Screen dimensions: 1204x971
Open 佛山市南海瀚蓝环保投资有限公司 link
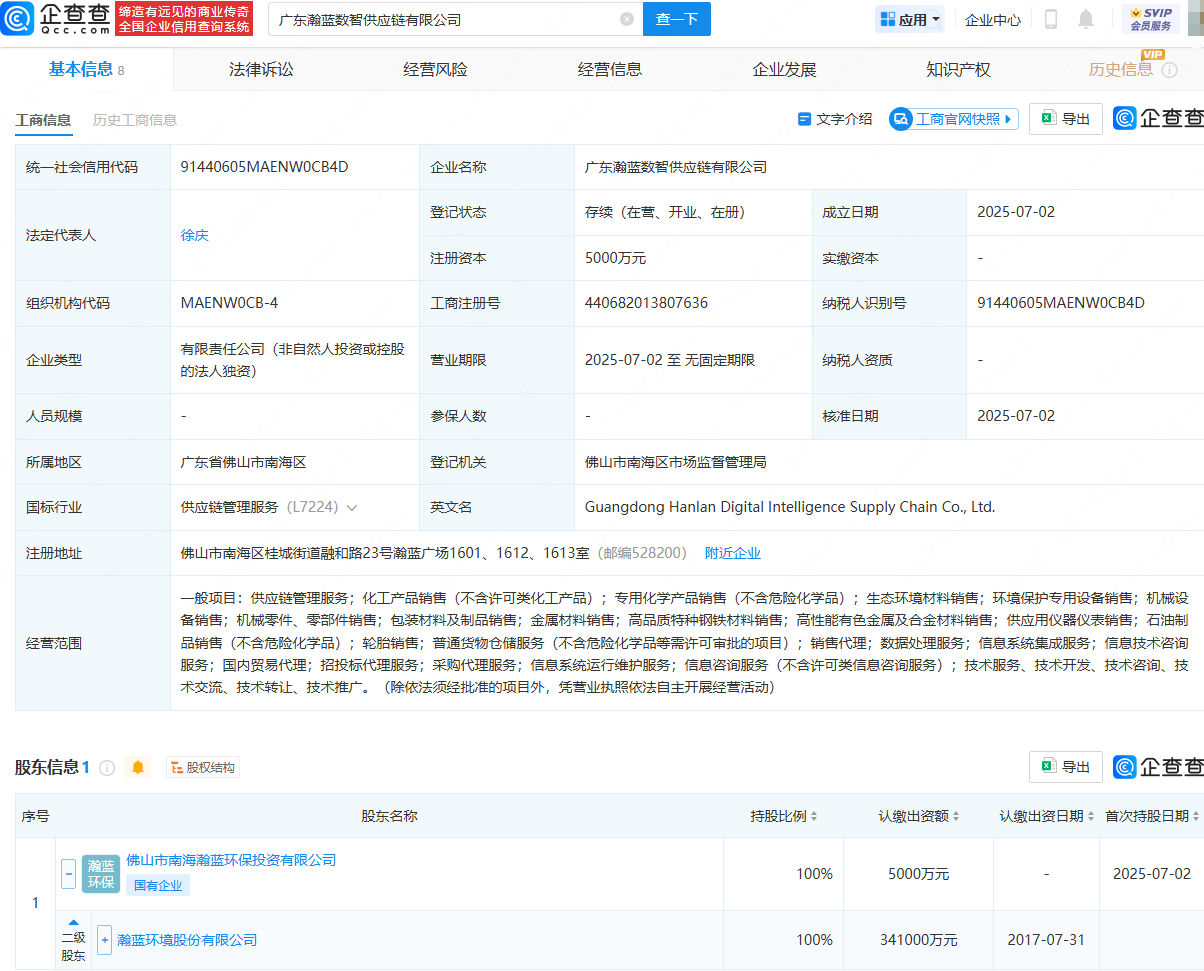tap(231, 860)
